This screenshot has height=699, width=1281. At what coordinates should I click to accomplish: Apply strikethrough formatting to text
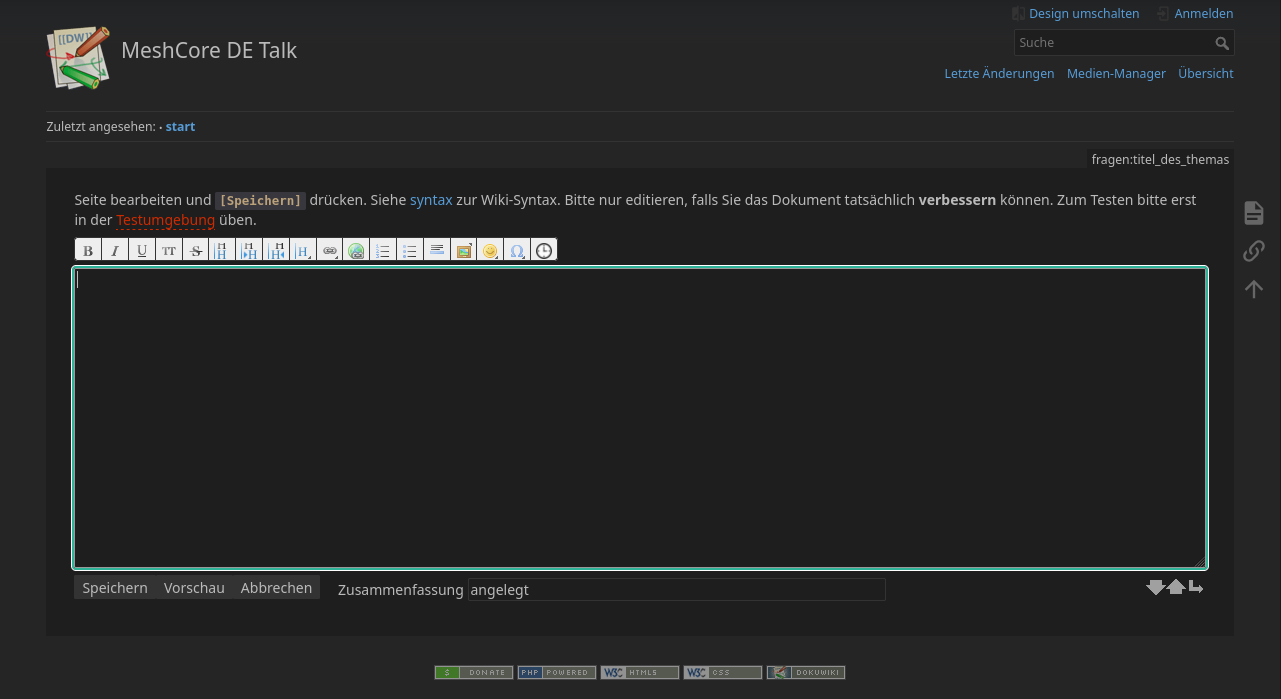[x=196, y=250]
